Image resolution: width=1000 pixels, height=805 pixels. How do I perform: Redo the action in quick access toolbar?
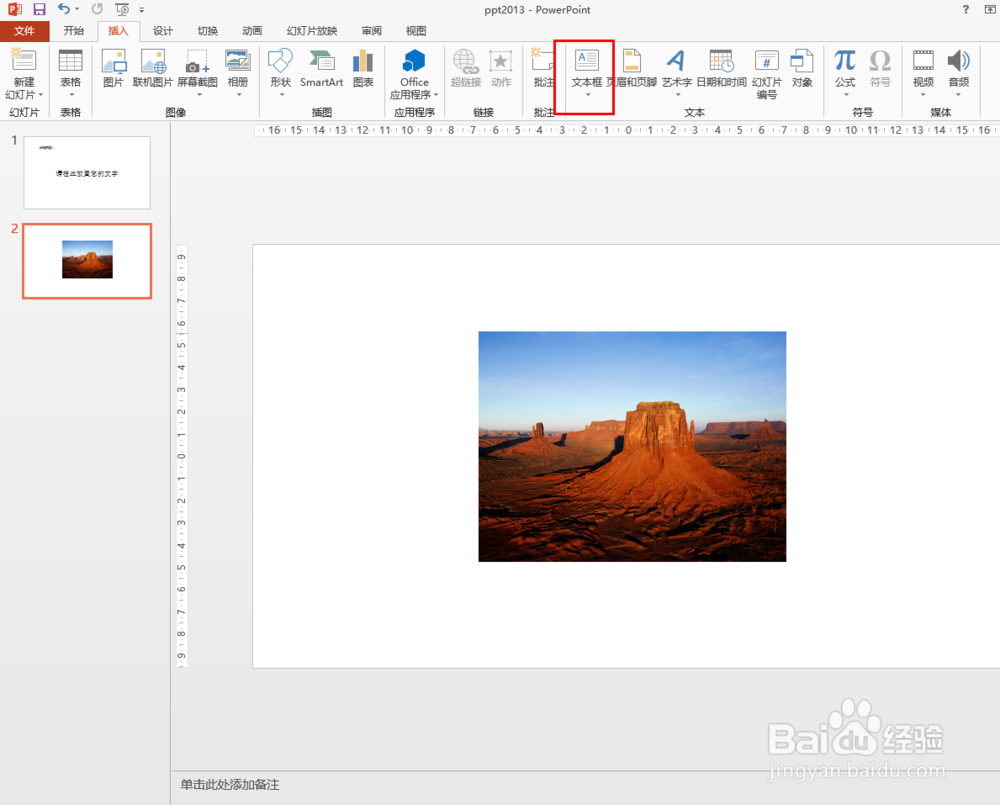tap(97, 9)
